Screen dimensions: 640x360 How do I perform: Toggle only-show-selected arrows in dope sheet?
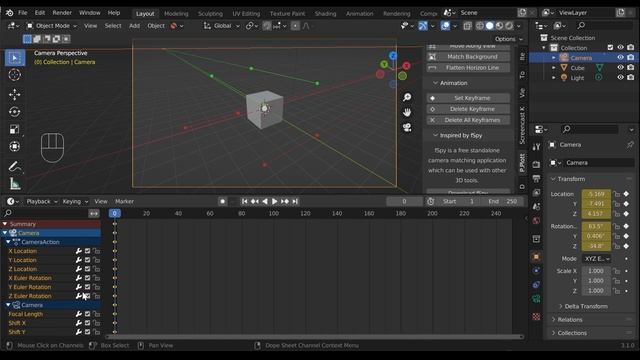tap(94, 213)
